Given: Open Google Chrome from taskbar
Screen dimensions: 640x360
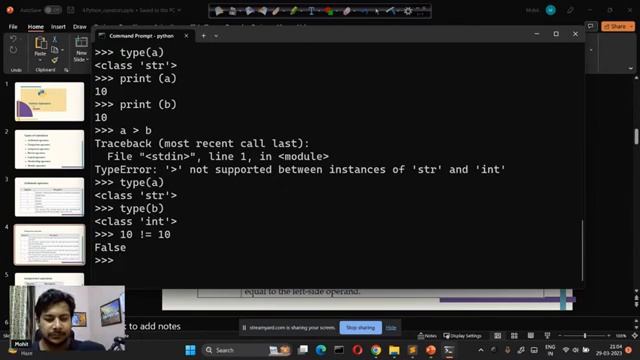Looking at the screenshot, I should (x=376, y=350).
